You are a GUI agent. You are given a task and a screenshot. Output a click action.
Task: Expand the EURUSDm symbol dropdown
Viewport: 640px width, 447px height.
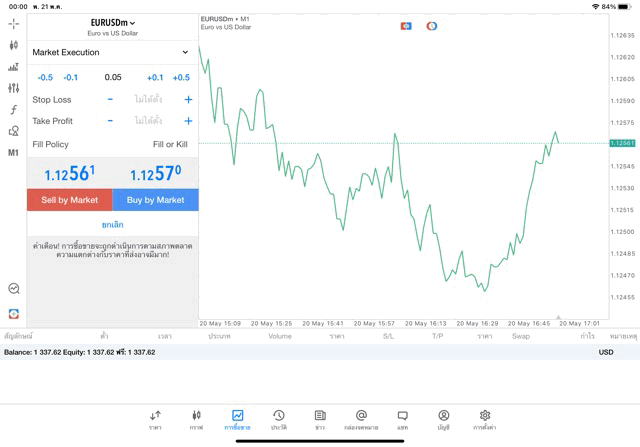coord(113,23)
